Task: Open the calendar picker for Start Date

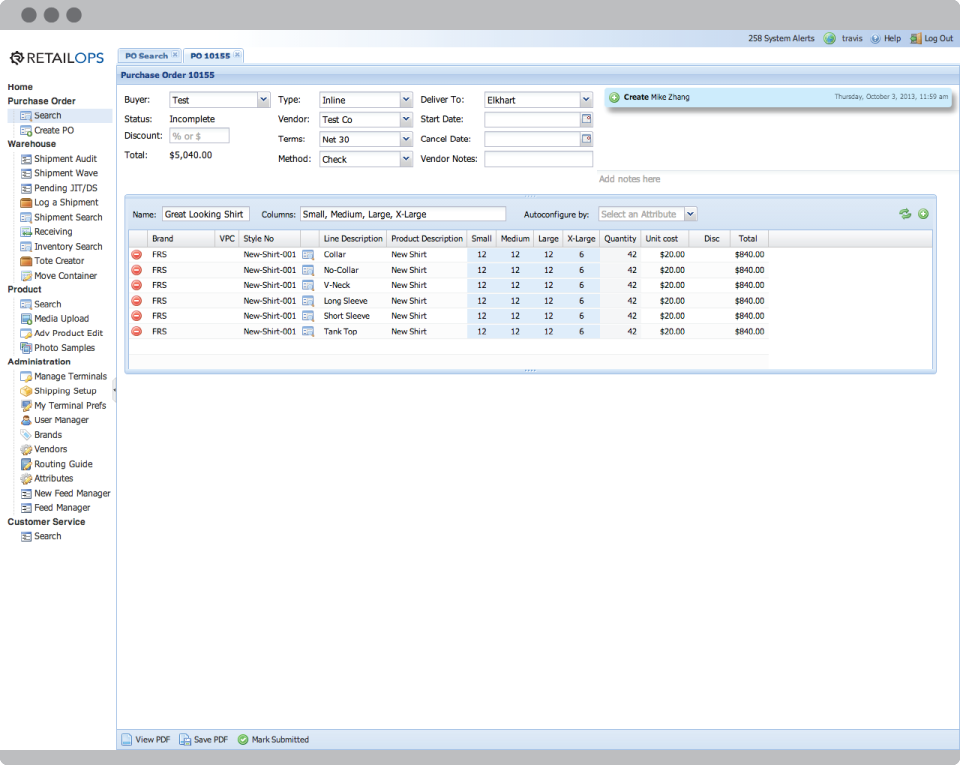Action: tap(587, 119)
